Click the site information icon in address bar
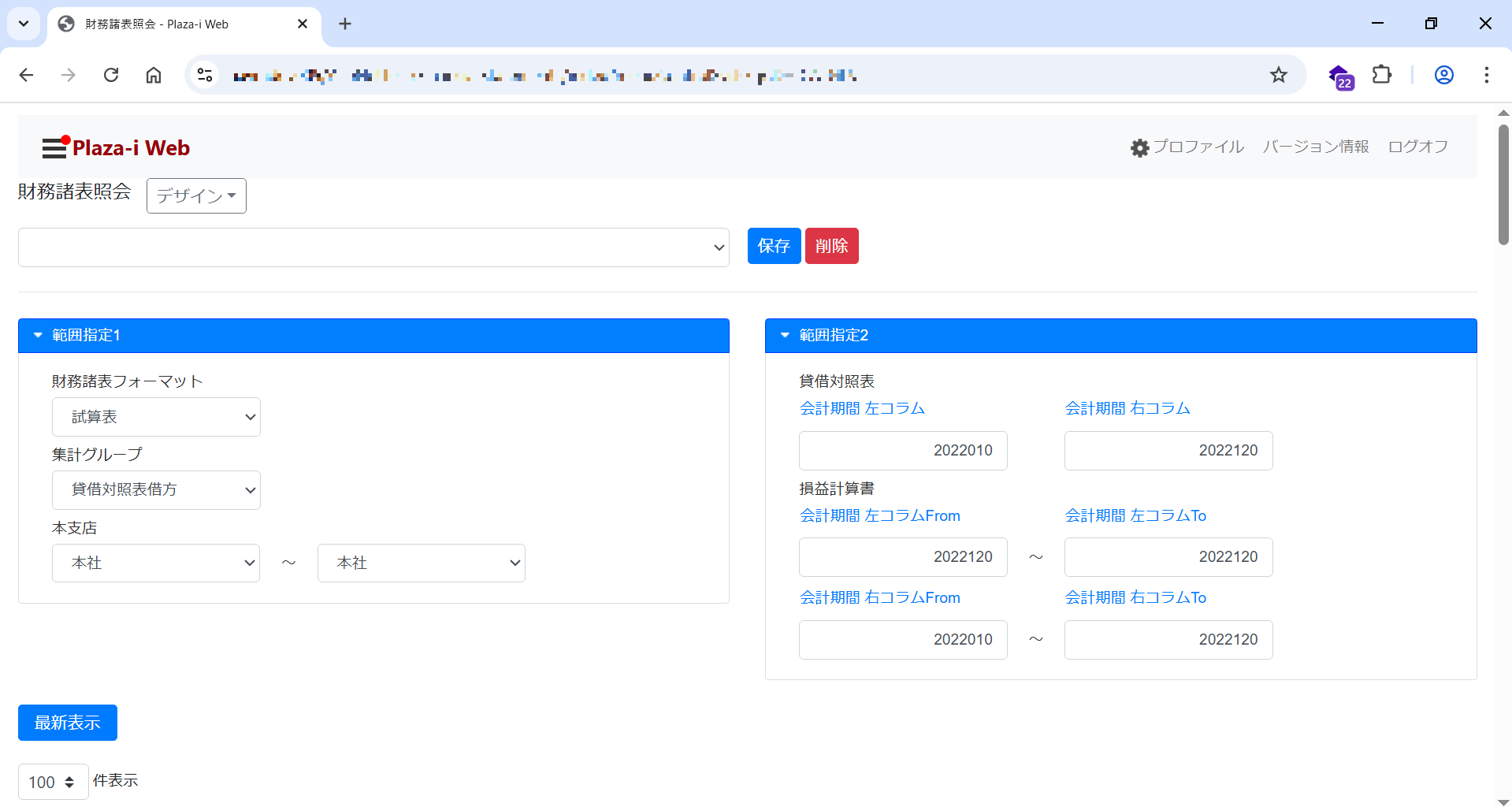Viewport: 1512px width, 807px height. [x=205, y=75]
